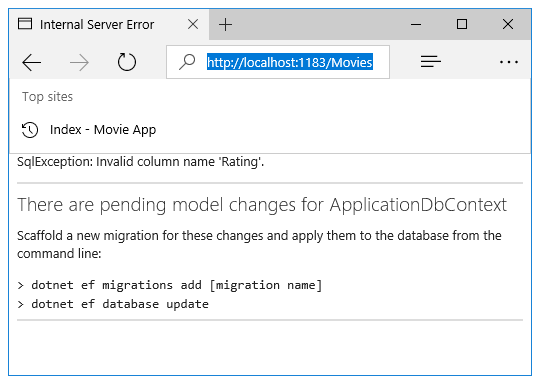Click the search magnifier in address bar

click(x=187, y=62)
